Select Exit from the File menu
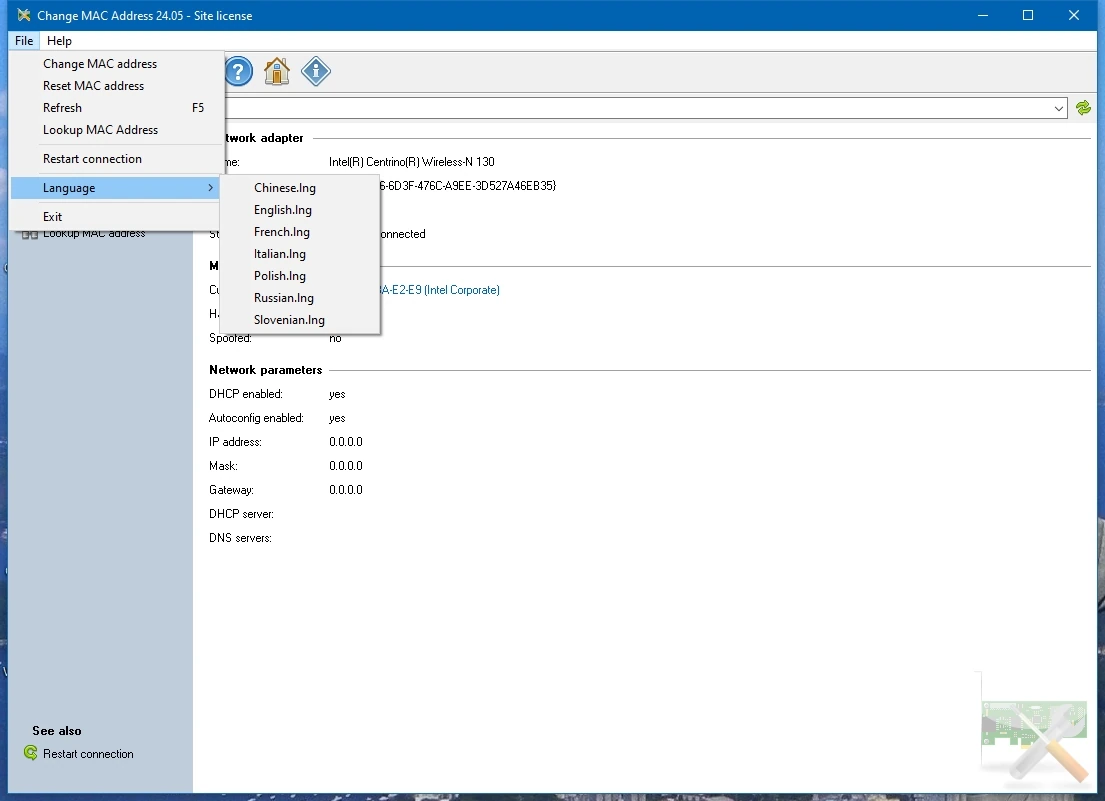Viewport: 1105px width, 801px height. 117,216
